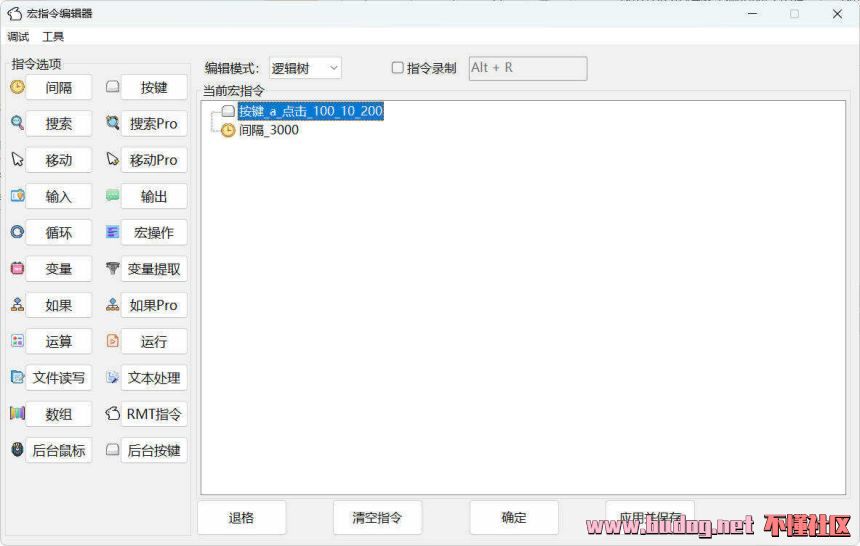Open the 调试 menu
Viewport: 860px width, 546px height.
18,37
